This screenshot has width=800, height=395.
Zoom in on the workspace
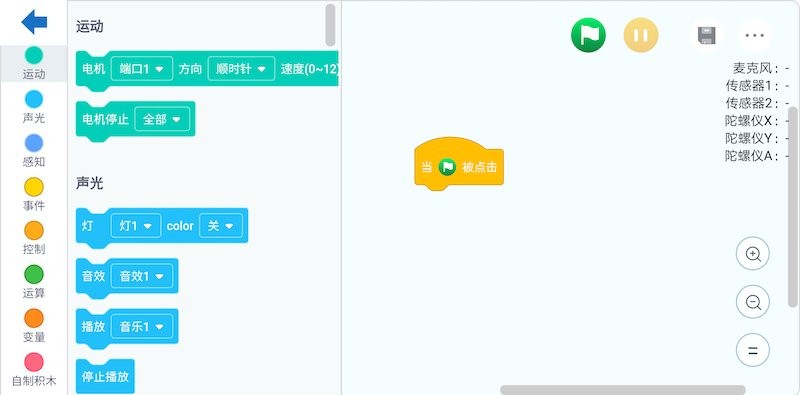coord(753,254)
